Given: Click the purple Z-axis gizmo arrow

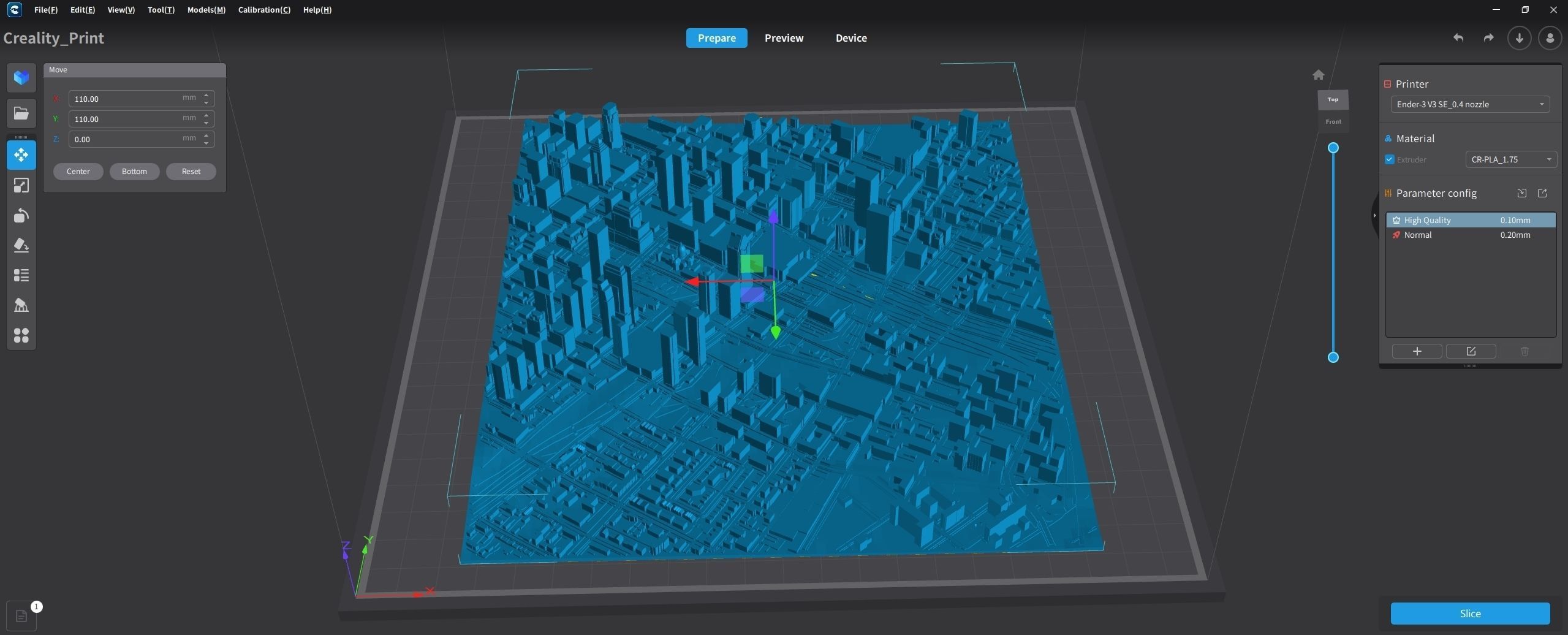Looking at the screenshot, I should (x=773, y=216).
